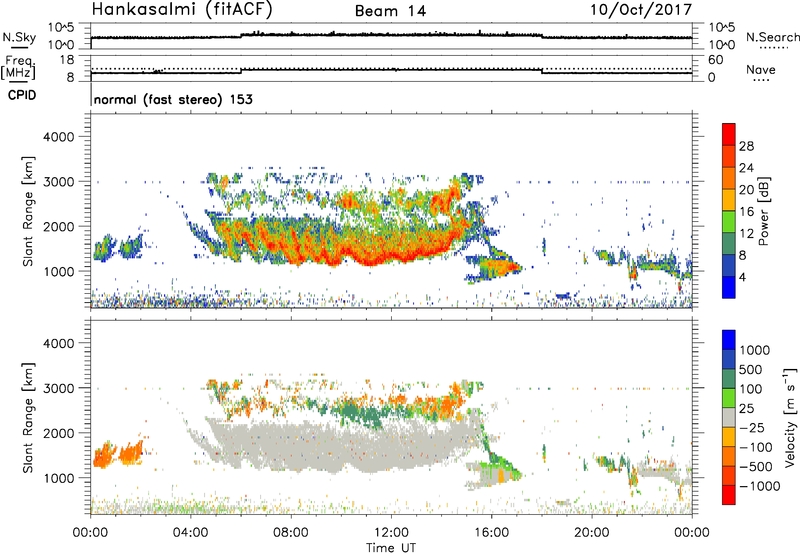800x554 pixels.
Task: Click '3000' on velocity panel range axis
Action: pyautogui.click(x=59, y=388)
